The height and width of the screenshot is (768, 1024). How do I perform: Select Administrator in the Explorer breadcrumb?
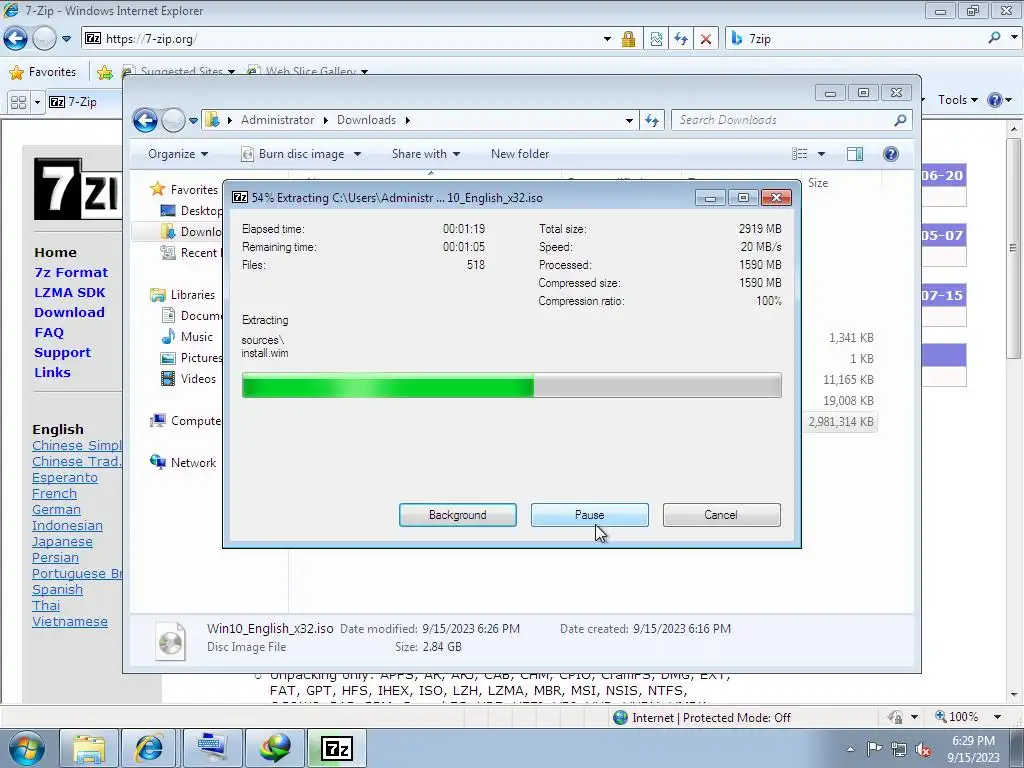277,120
